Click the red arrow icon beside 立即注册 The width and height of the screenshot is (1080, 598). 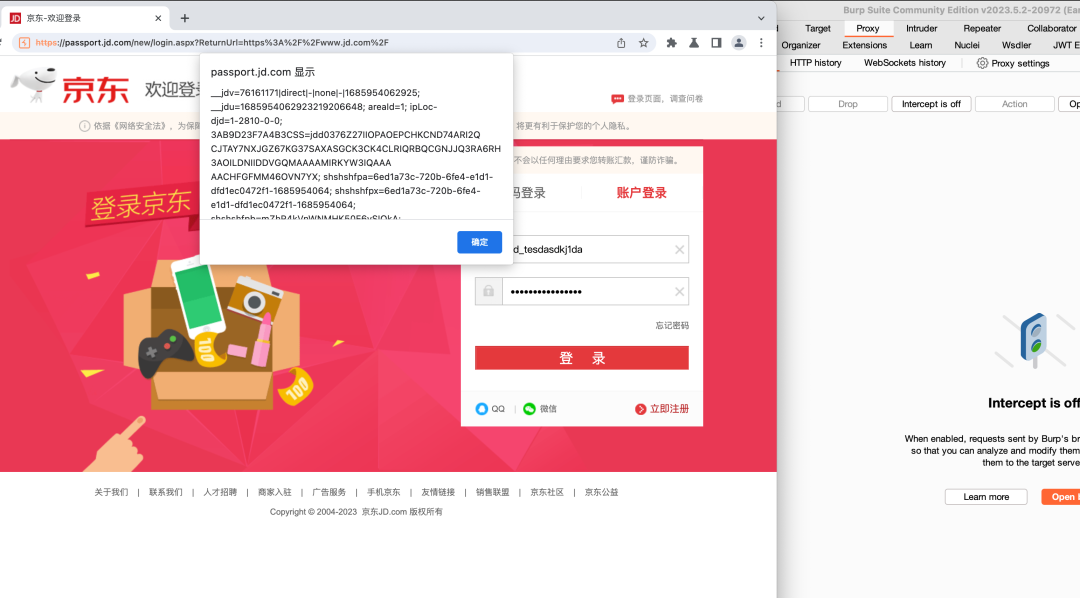[x=641, y=409]
